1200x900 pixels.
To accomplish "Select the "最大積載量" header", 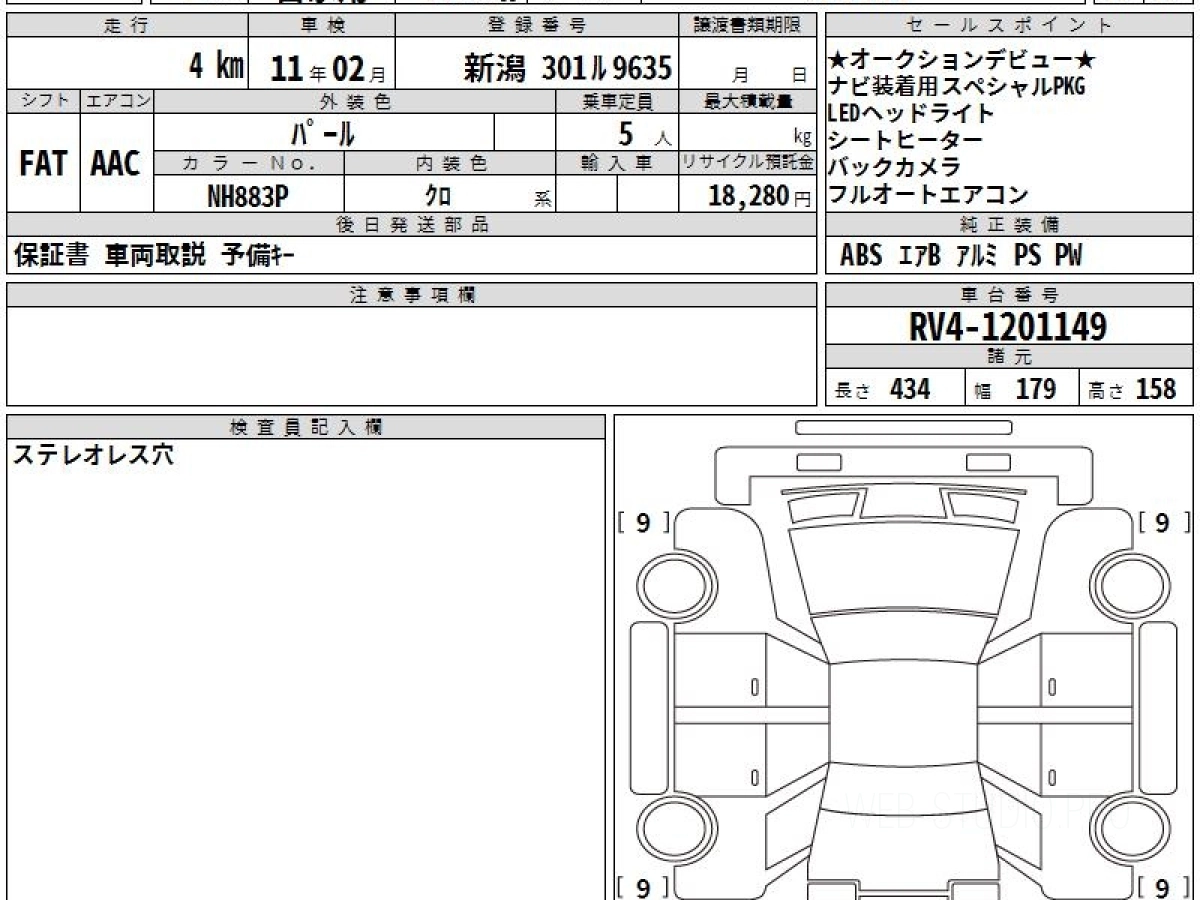I will click(748, 101).
